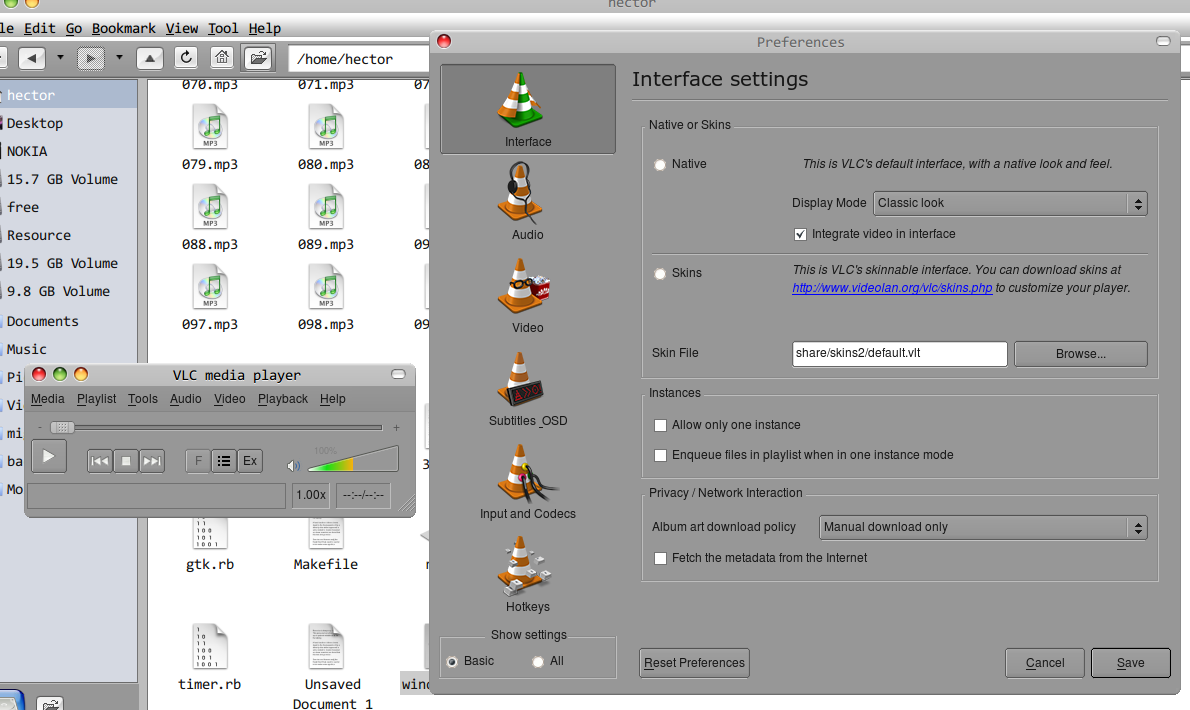This screenshot has width=1190, height=710.
Task: Open file manager Bookmark menu
Action: pyautogui.click(x=124, y=28)
